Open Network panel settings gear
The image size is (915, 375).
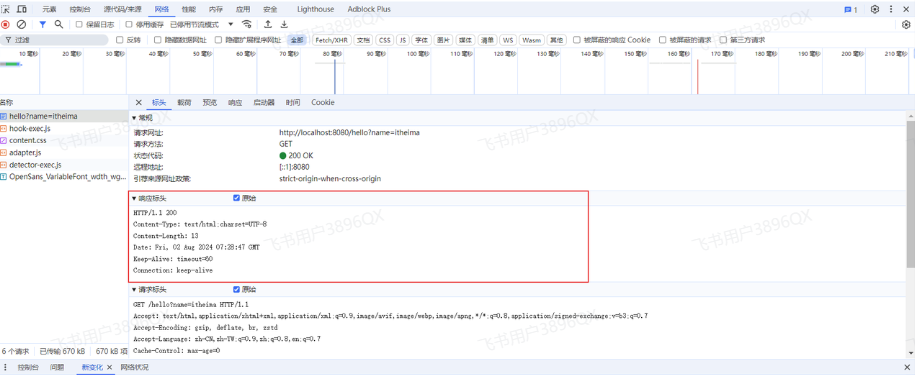tap(906, 24)
